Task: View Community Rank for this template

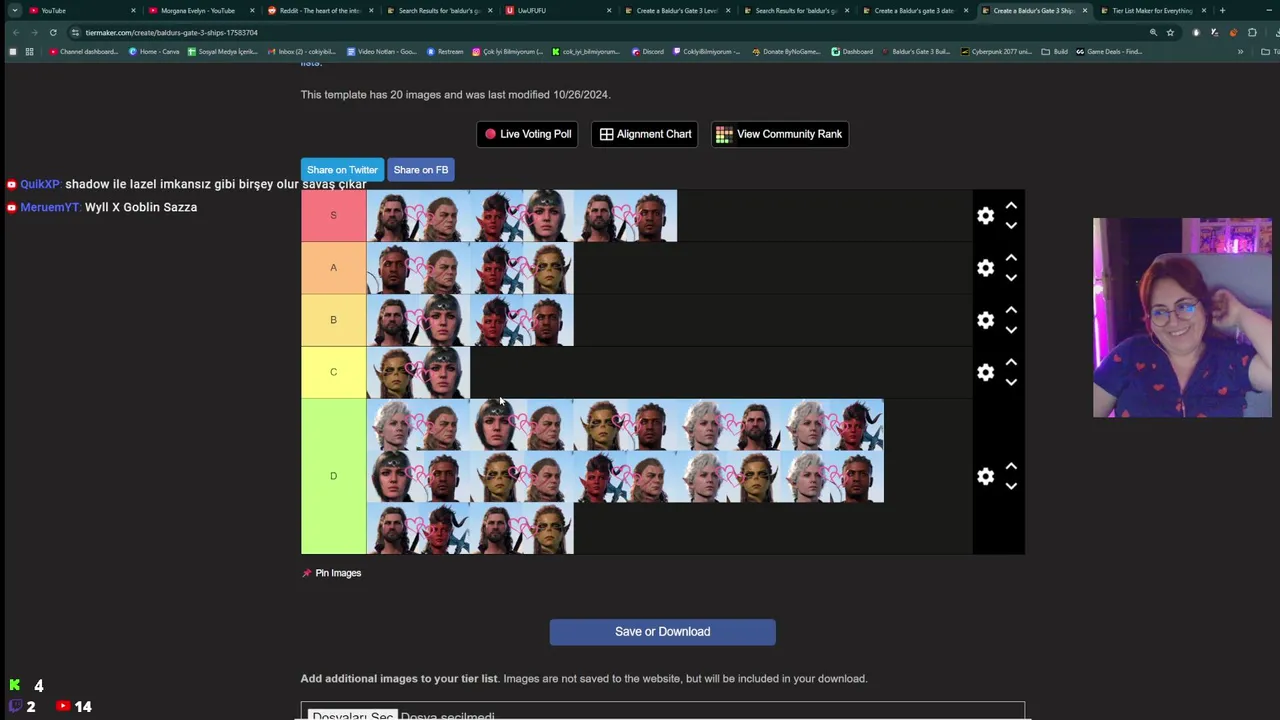Action: 779,134
